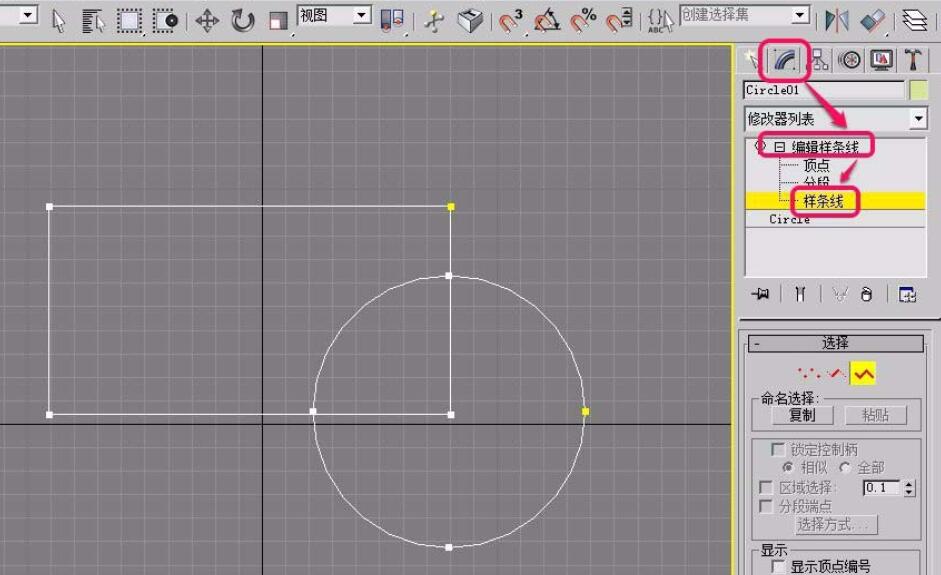Enable the 分段端点 checkbox

[766, 506]
